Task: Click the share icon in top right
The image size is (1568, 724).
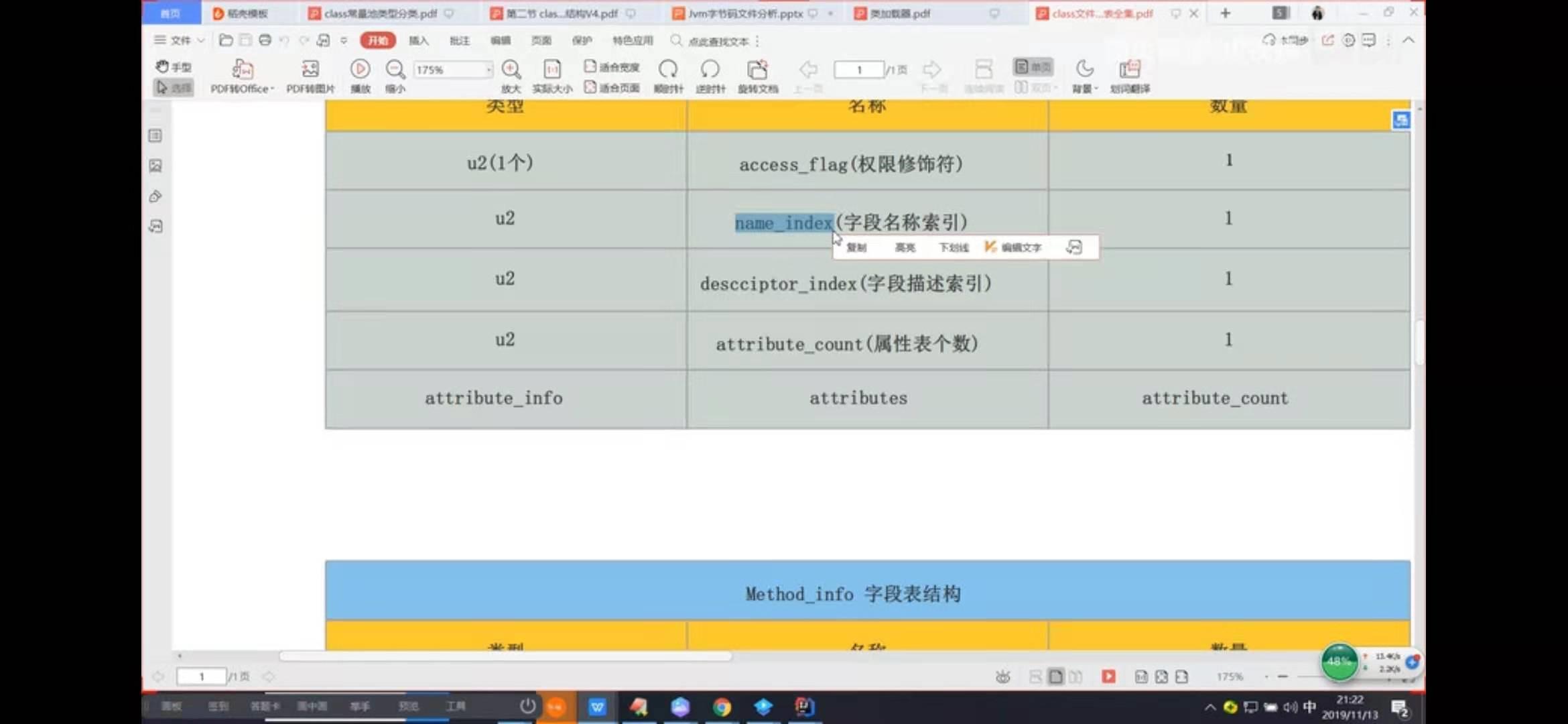Action: point(1327,40)
